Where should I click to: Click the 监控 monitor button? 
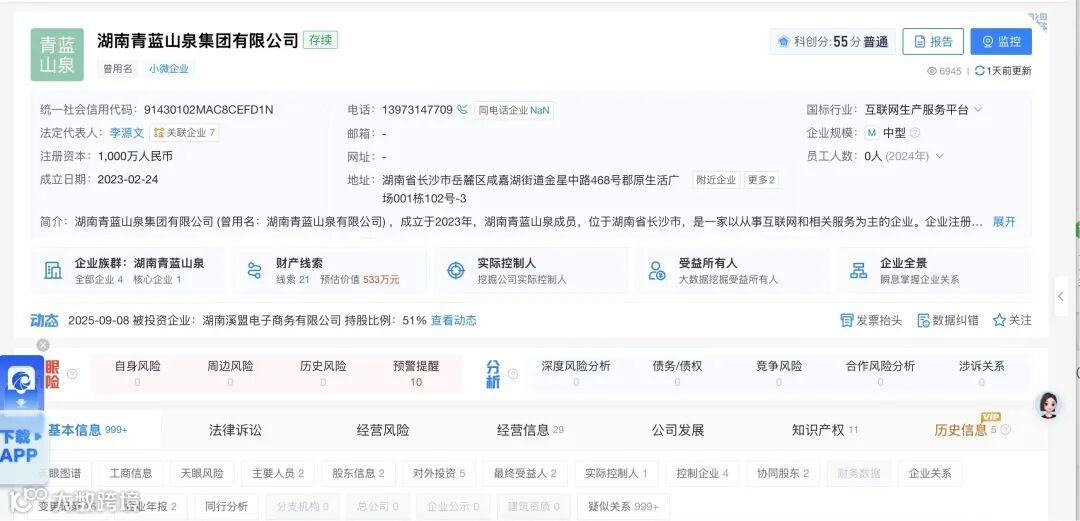point(1001,41)
